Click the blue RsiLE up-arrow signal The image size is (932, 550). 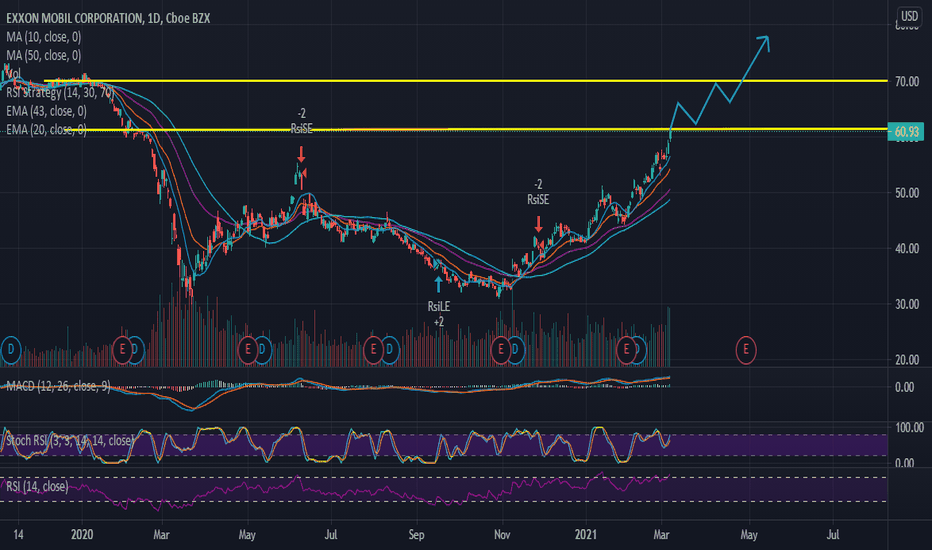pyautogui.click(x=439, y=284)
